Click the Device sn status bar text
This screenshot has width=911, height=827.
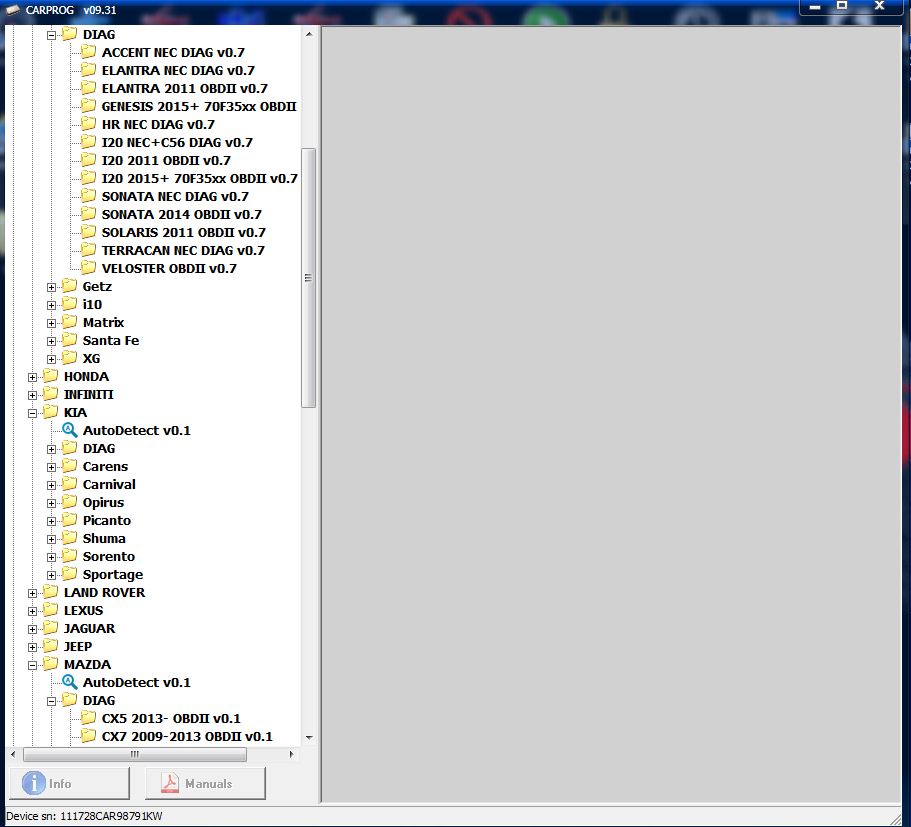[84, 816]
